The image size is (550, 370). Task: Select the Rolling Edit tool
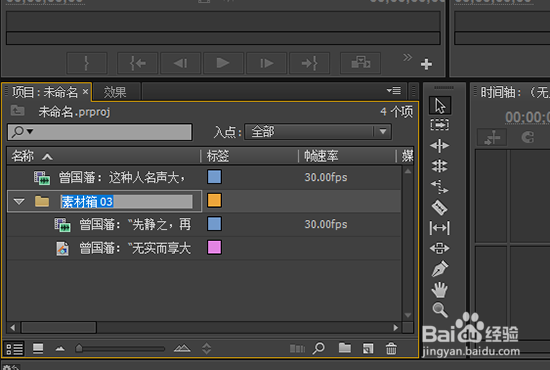click(x=440, y=166)
